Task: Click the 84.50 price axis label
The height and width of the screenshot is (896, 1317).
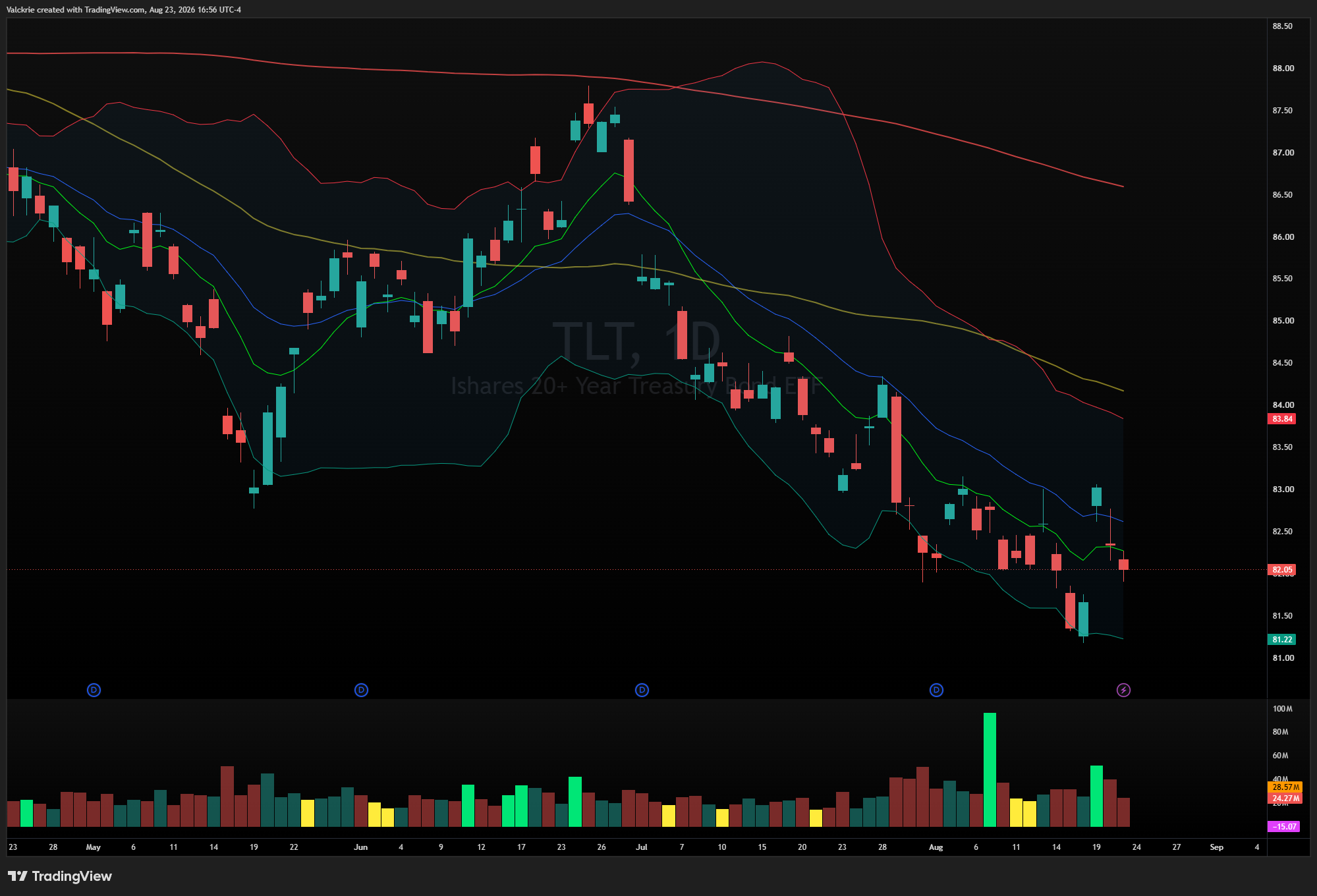Action: (x=1282, y=363)
